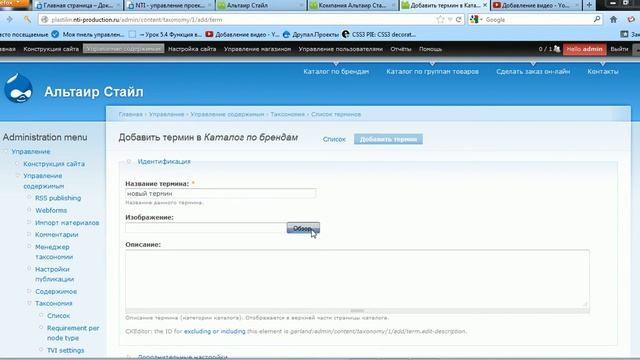Click the 'Hello admin' button
This screenshot has width=640, height=360.
tap(584, 49)
